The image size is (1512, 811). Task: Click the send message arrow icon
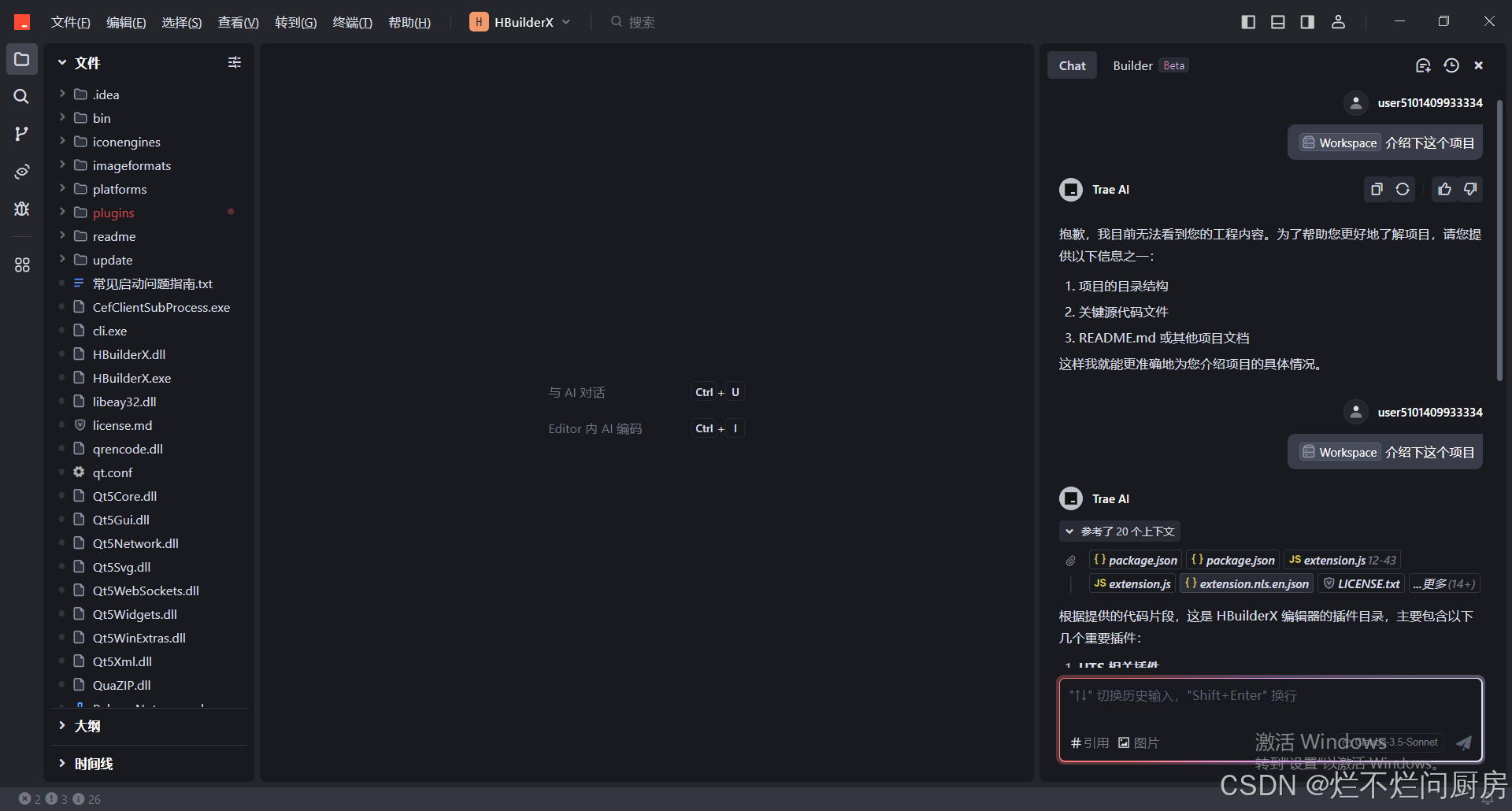pos(1464,742)
